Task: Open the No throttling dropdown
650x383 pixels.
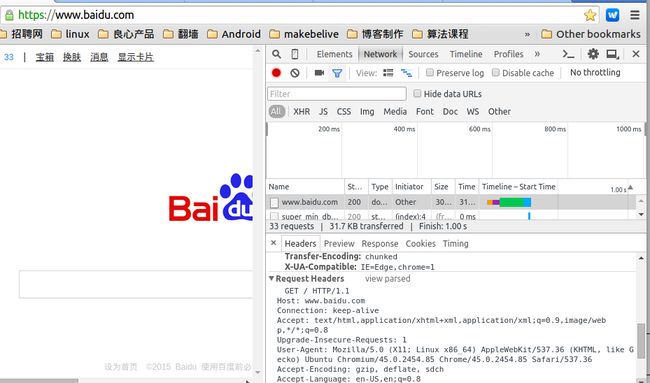Action: [x=595, y=73]
